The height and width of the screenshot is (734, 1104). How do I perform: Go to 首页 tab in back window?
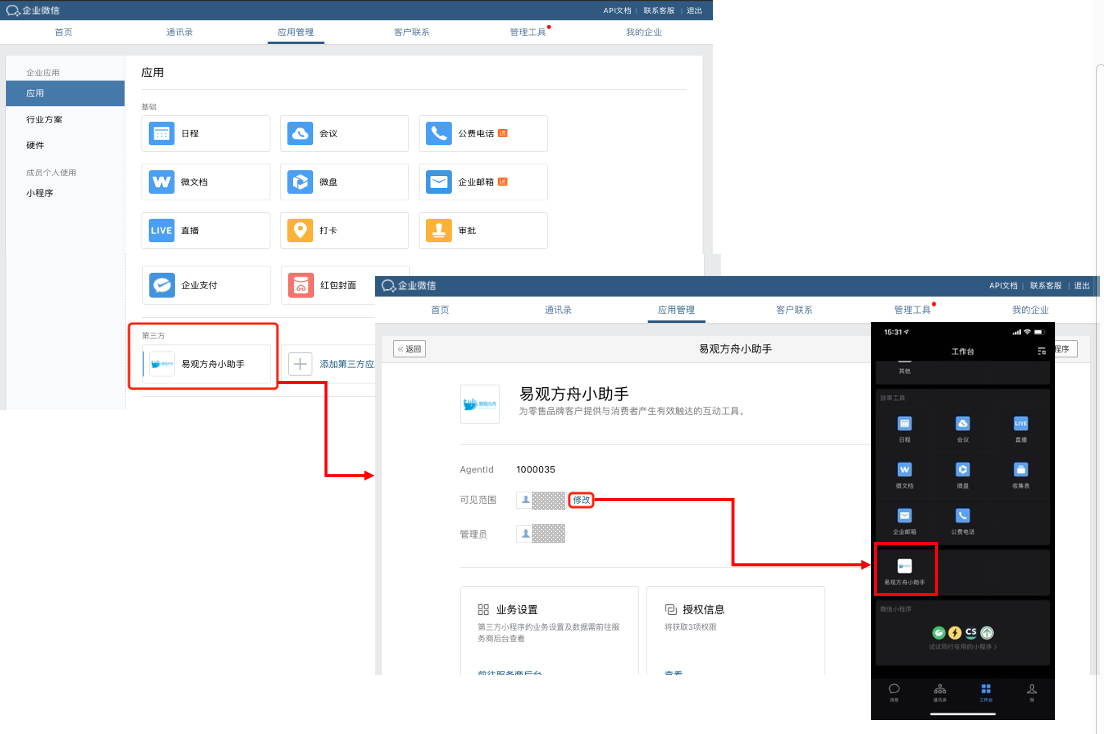[63, 32]
